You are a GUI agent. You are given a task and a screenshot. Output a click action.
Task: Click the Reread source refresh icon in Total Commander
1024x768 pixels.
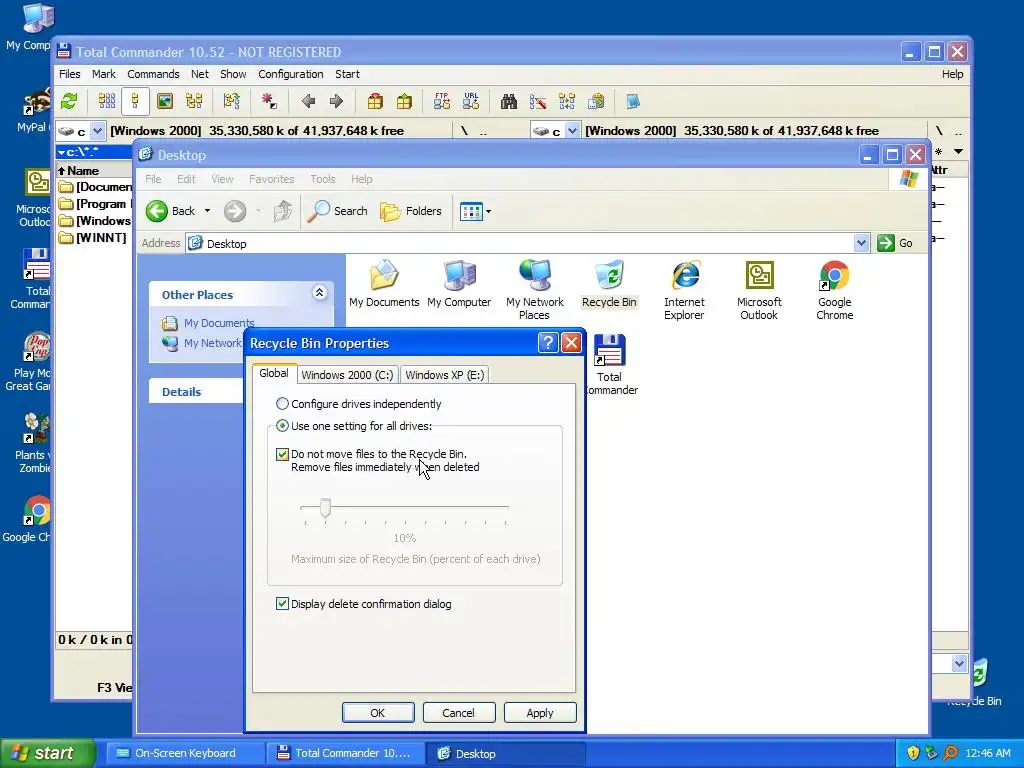[69, 101]
